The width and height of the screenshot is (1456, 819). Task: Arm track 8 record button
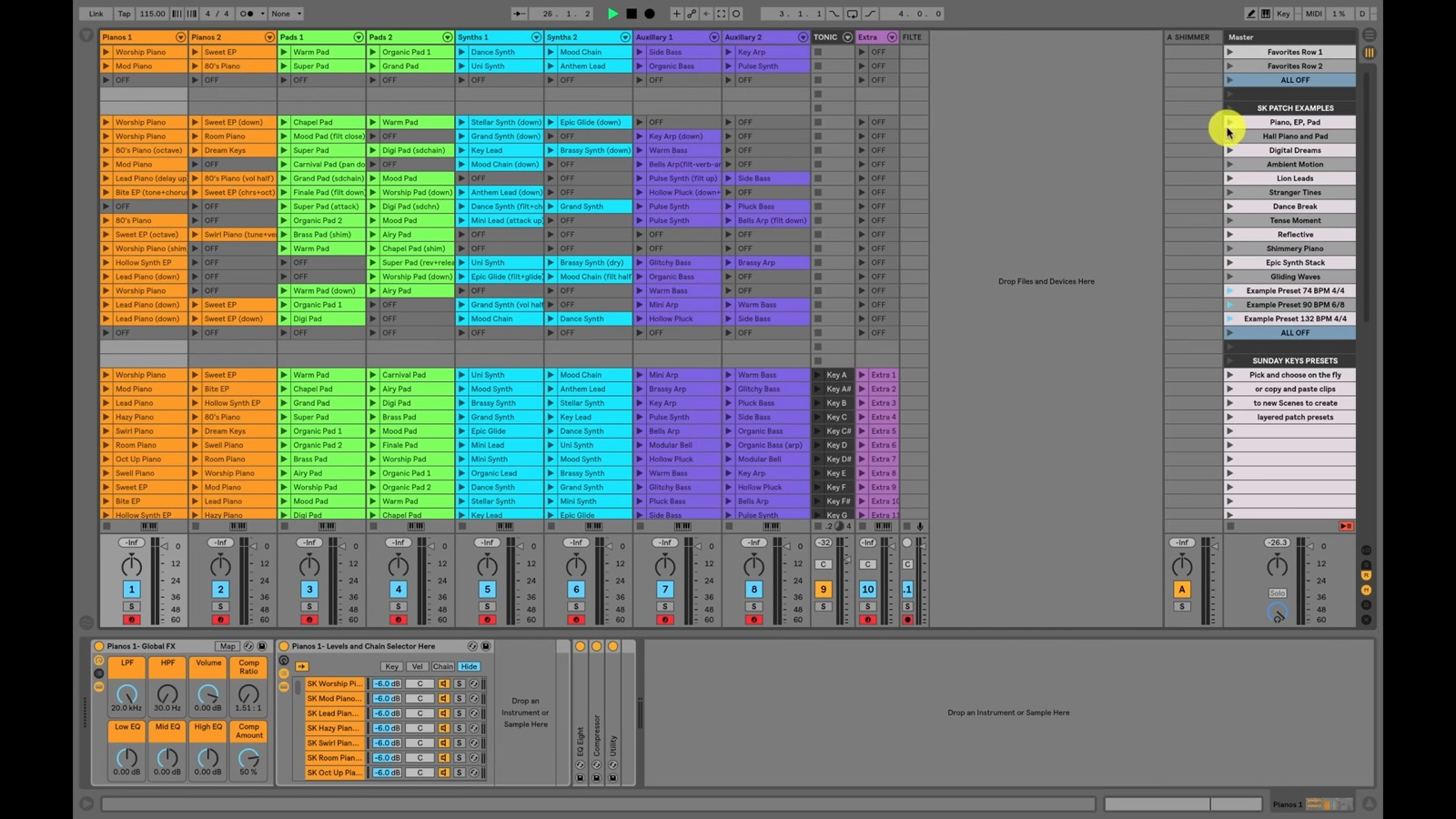pyautogui.click(x=753, y=620)
